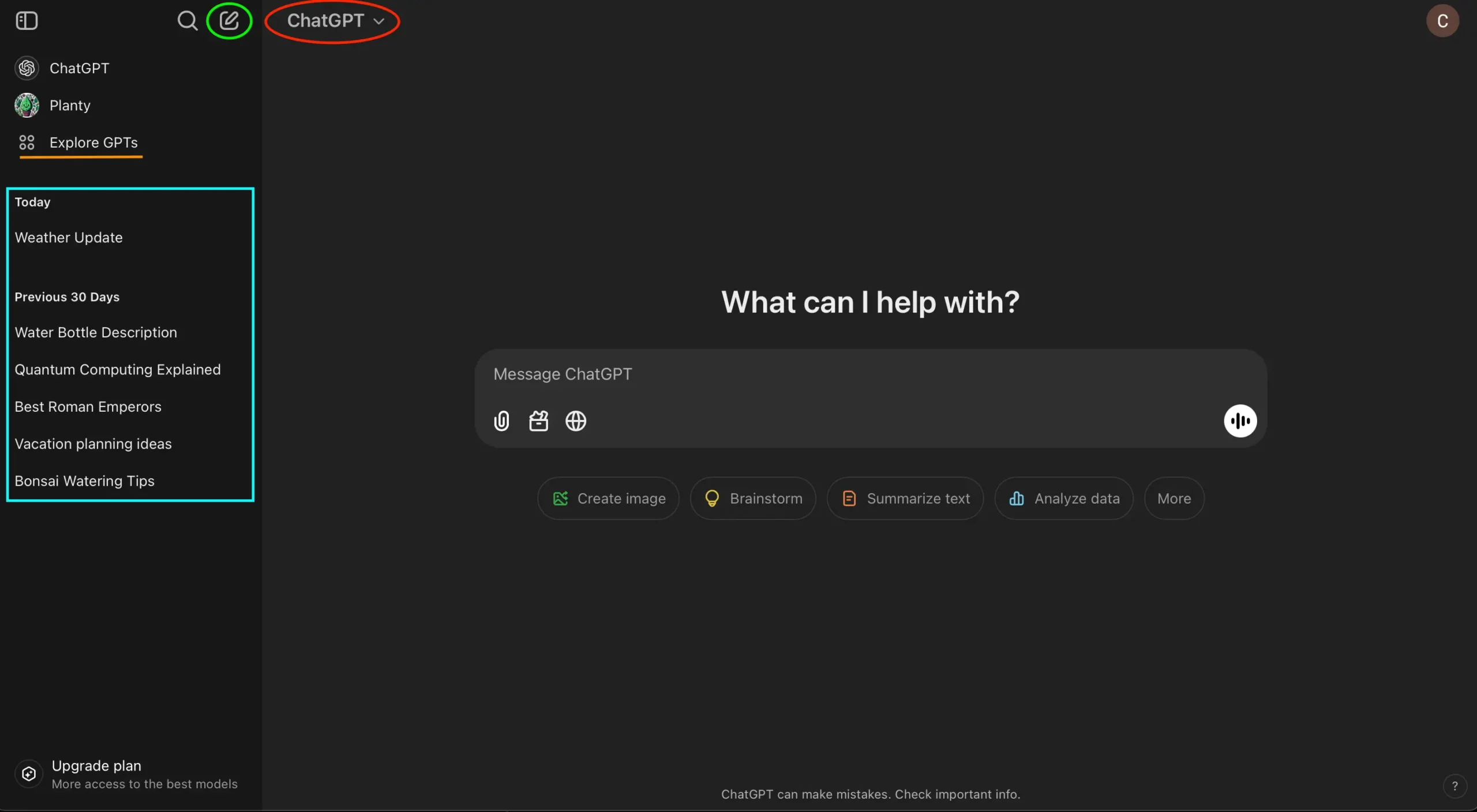Start a new chat with compose icon
The height and width of the screenshot is (812, 1477).
[x=229, y=21]
